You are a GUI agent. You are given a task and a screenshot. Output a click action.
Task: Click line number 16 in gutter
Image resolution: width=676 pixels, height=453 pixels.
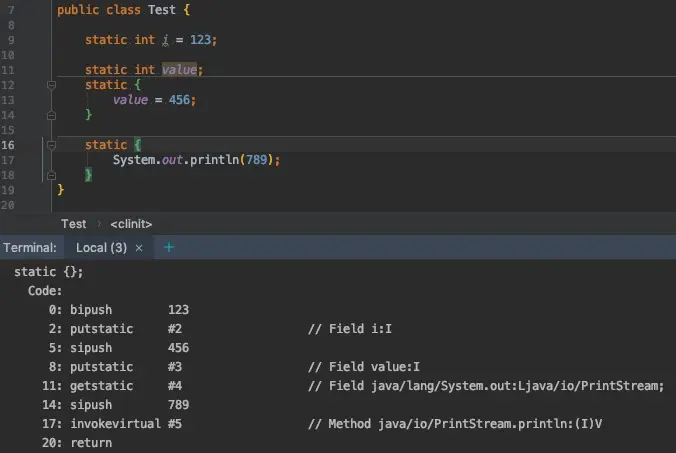[8, 145]
